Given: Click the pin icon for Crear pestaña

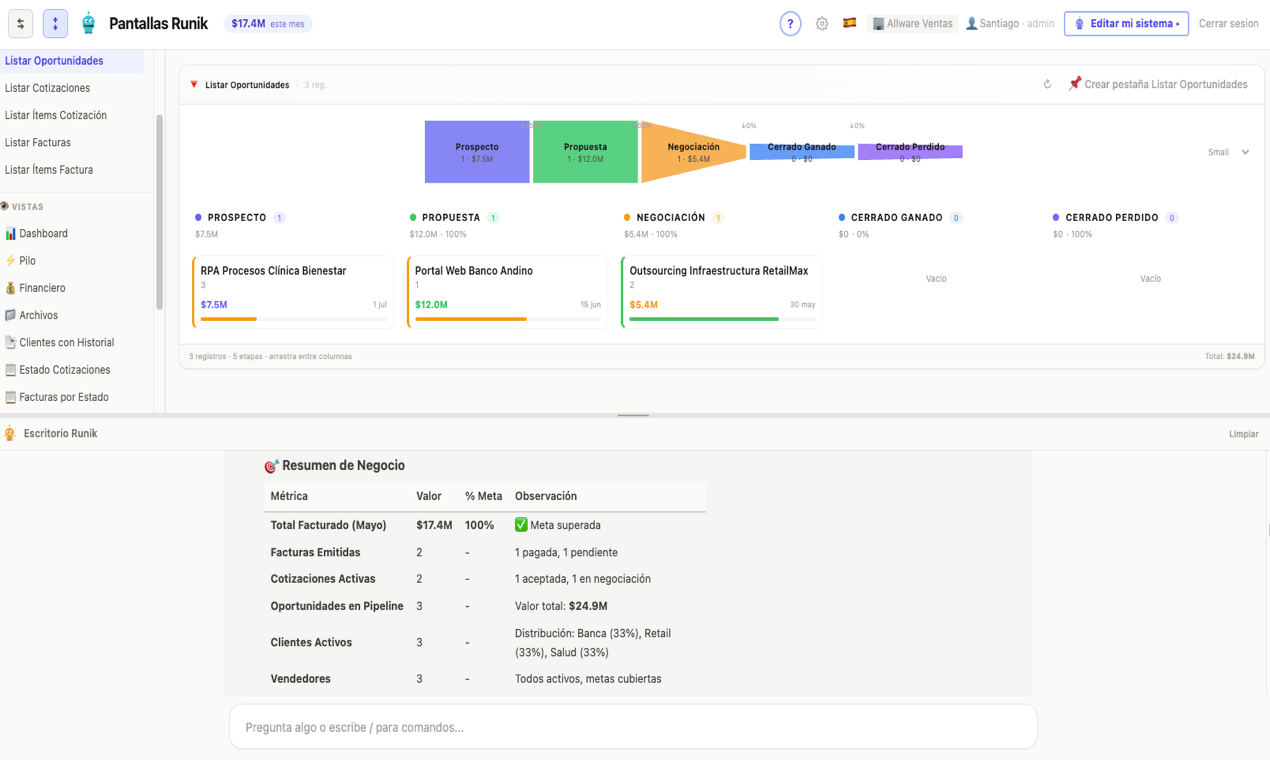Looking at the screenshot, I should 1074,84.
